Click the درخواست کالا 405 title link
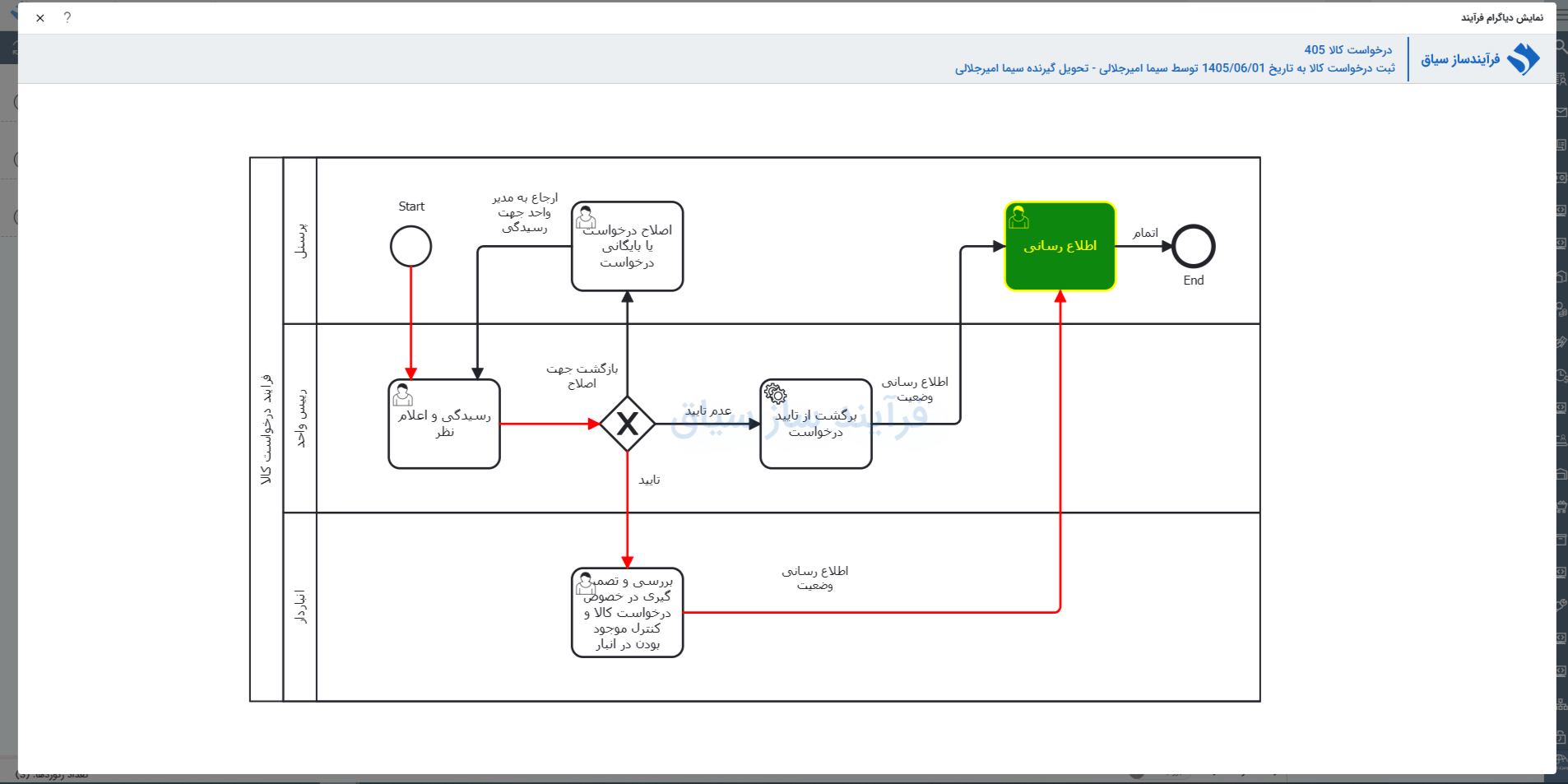 [1348, 49]
